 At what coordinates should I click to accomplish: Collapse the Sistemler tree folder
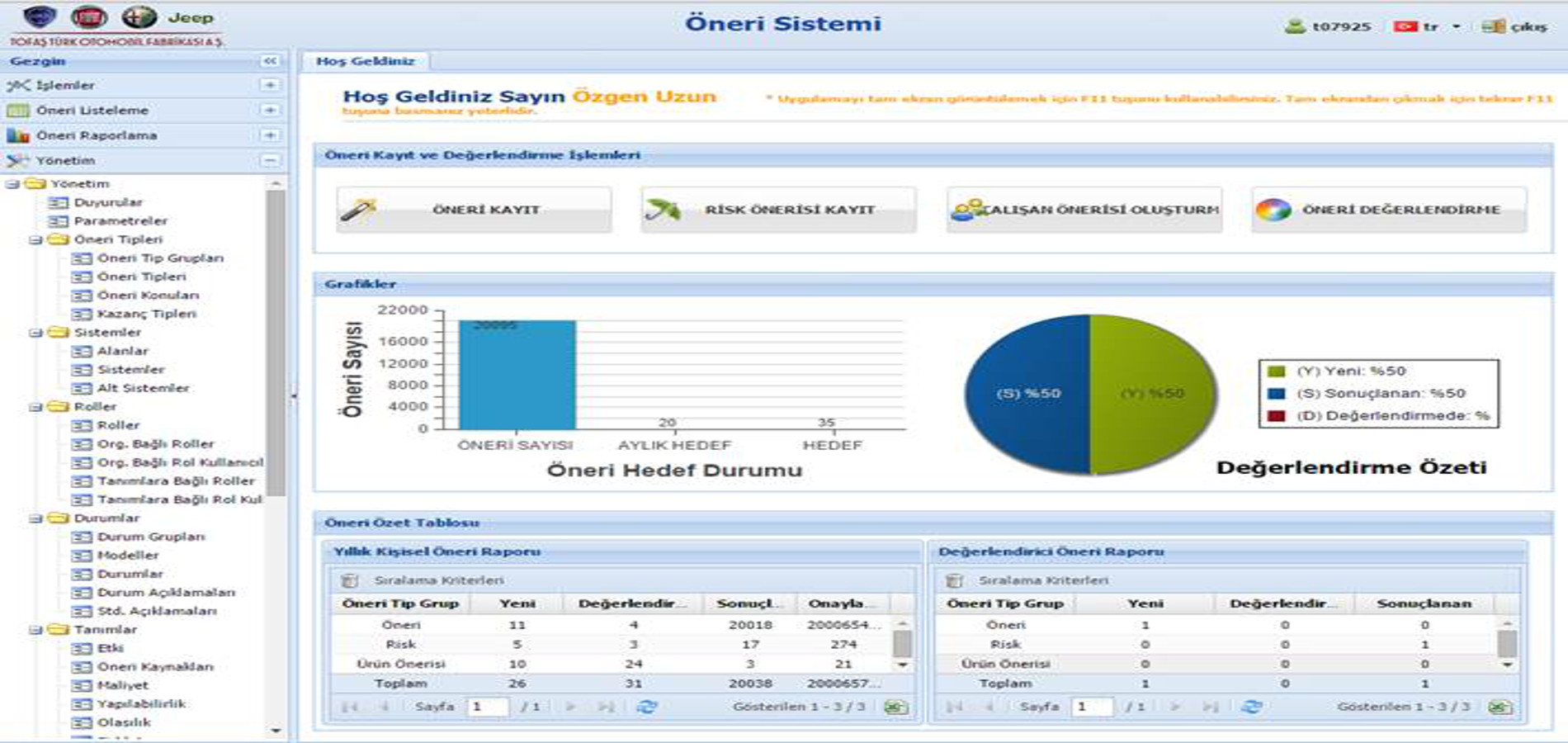[x=35, y=333]
